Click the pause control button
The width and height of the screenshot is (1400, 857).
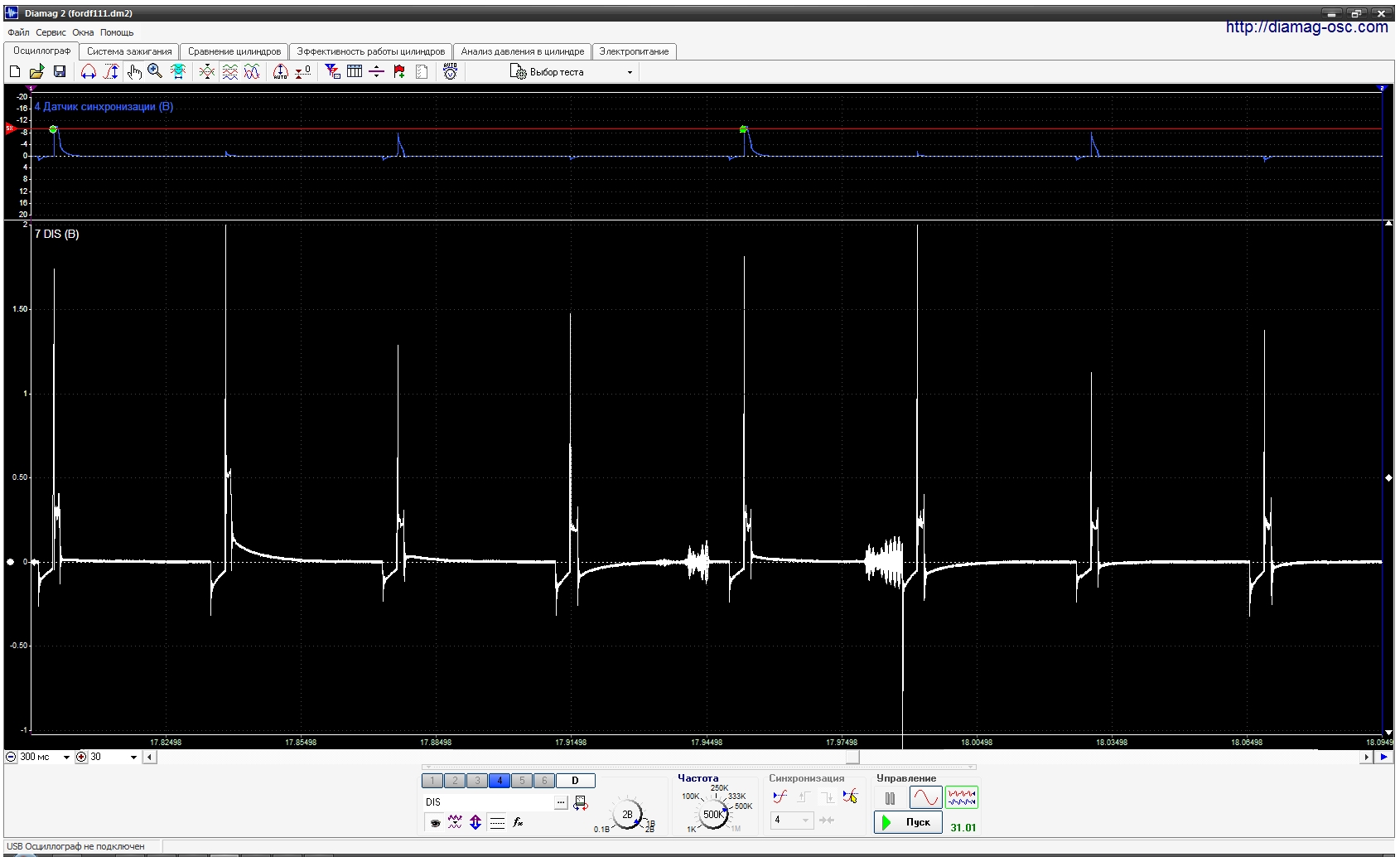[x=890, y=799]
